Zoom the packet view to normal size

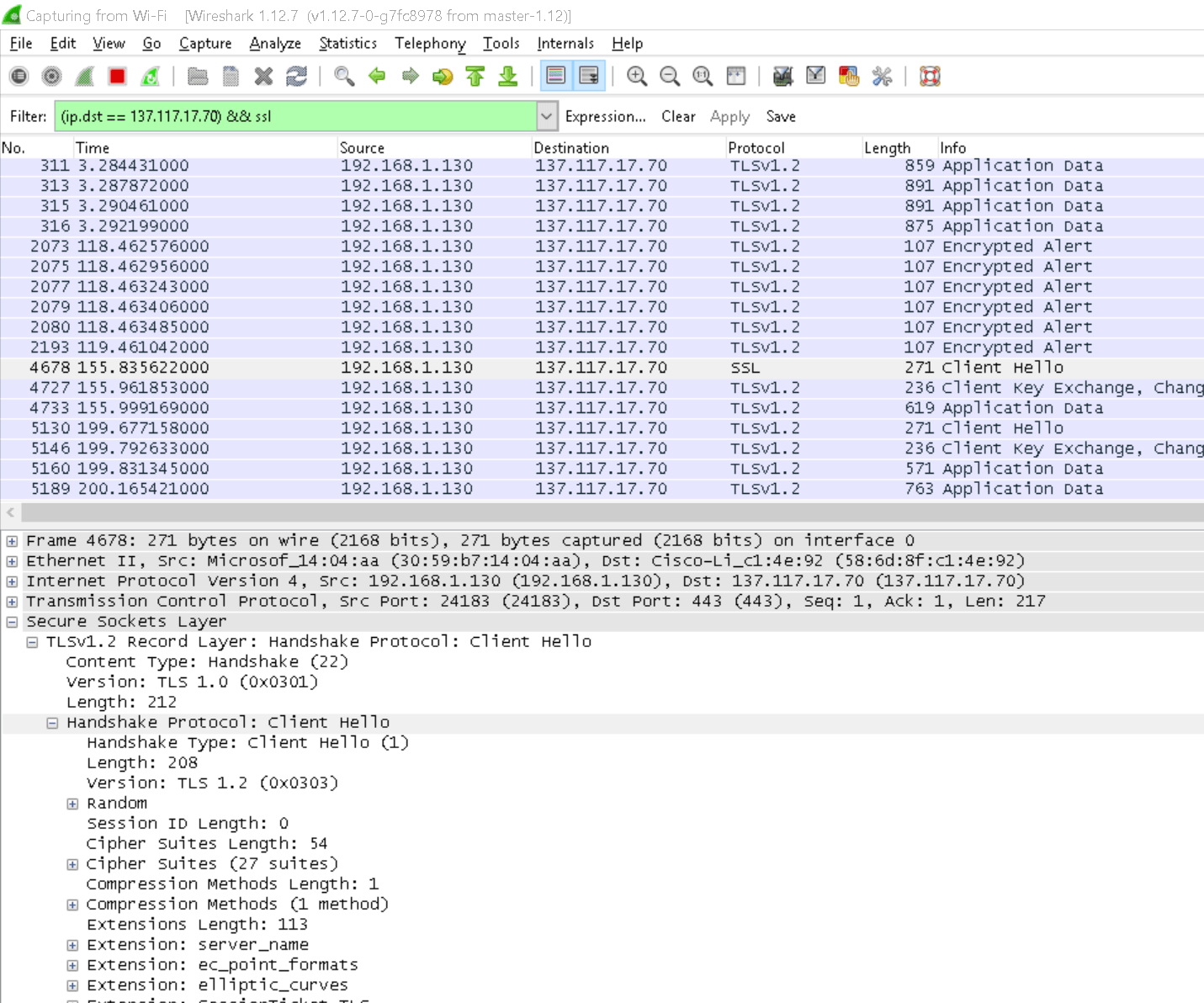pyautogui.click(x=701, y=76)
